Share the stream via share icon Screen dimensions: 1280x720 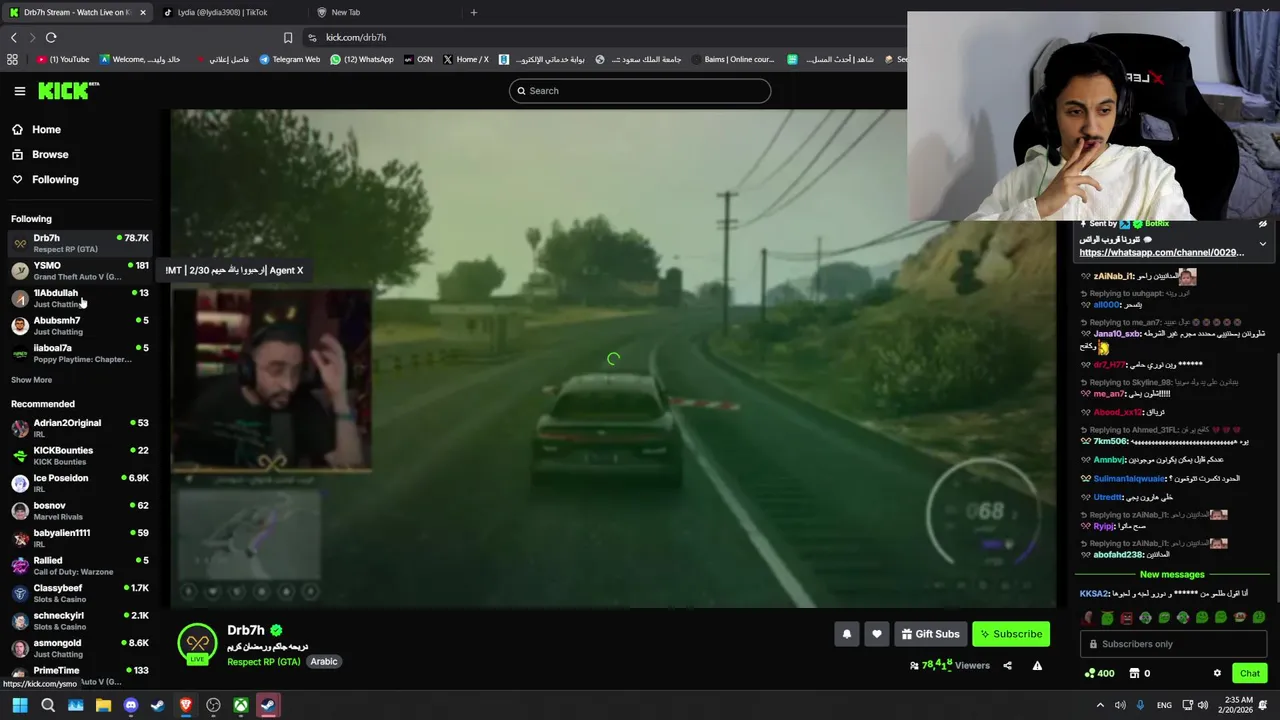[x=1007, y=666]
